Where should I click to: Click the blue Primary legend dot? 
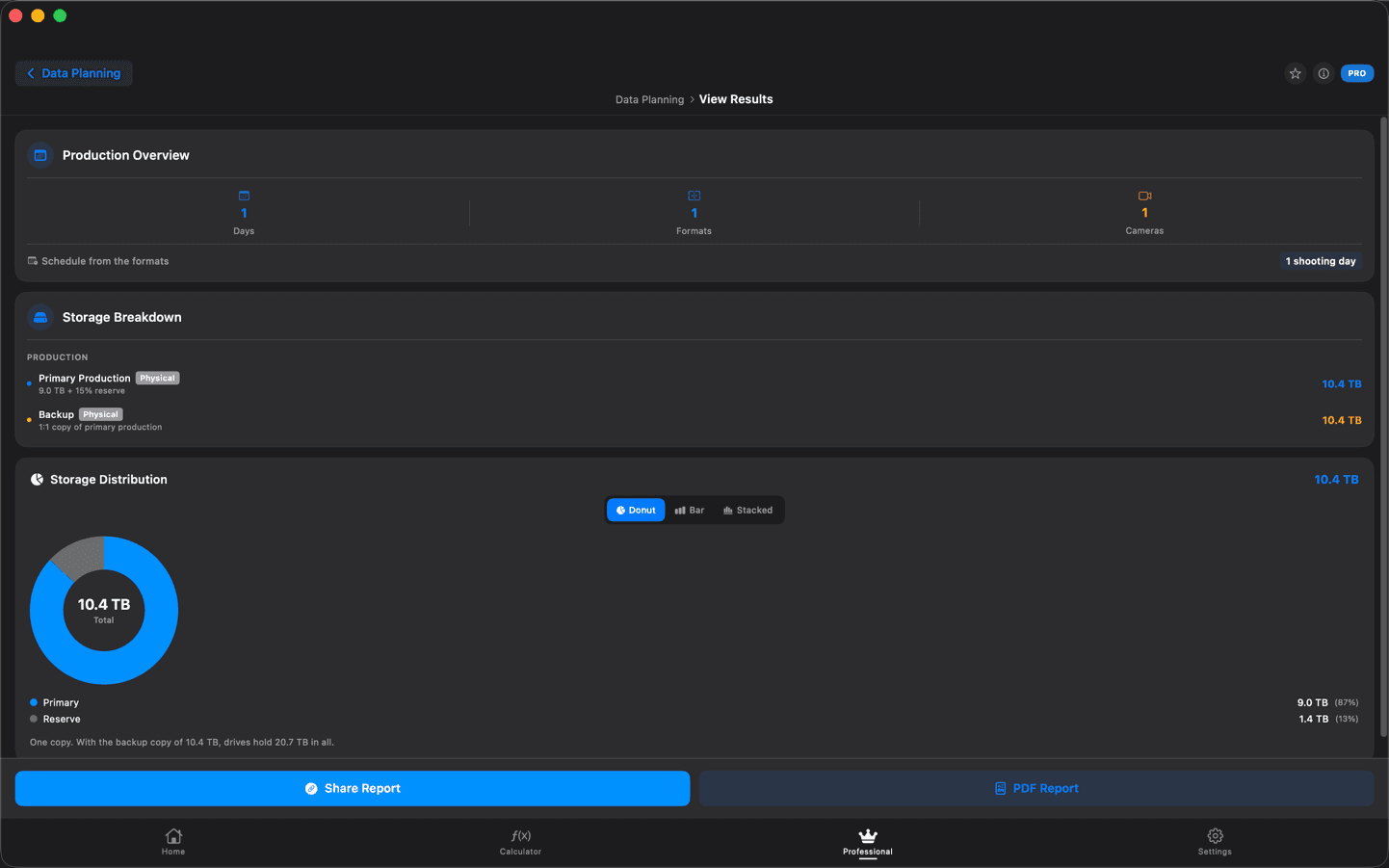(34, 702)
